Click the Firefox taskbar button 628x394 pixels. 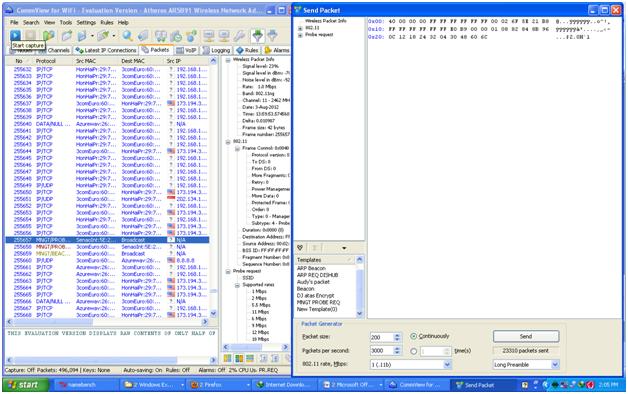219,385
